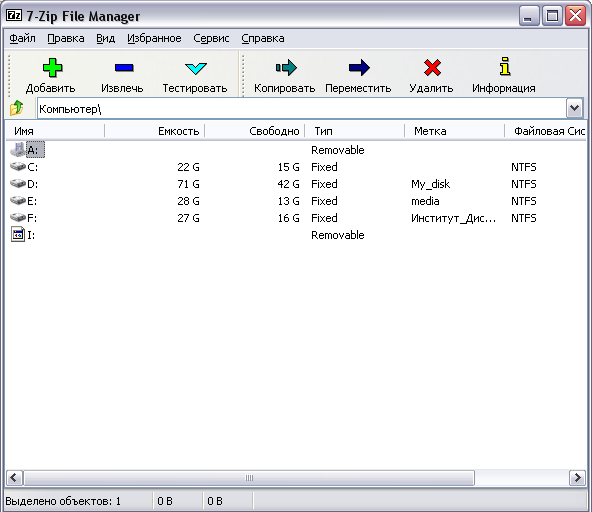Select the floppy drive A: icon
Screen dimensions: 592x512
point(17,150)
